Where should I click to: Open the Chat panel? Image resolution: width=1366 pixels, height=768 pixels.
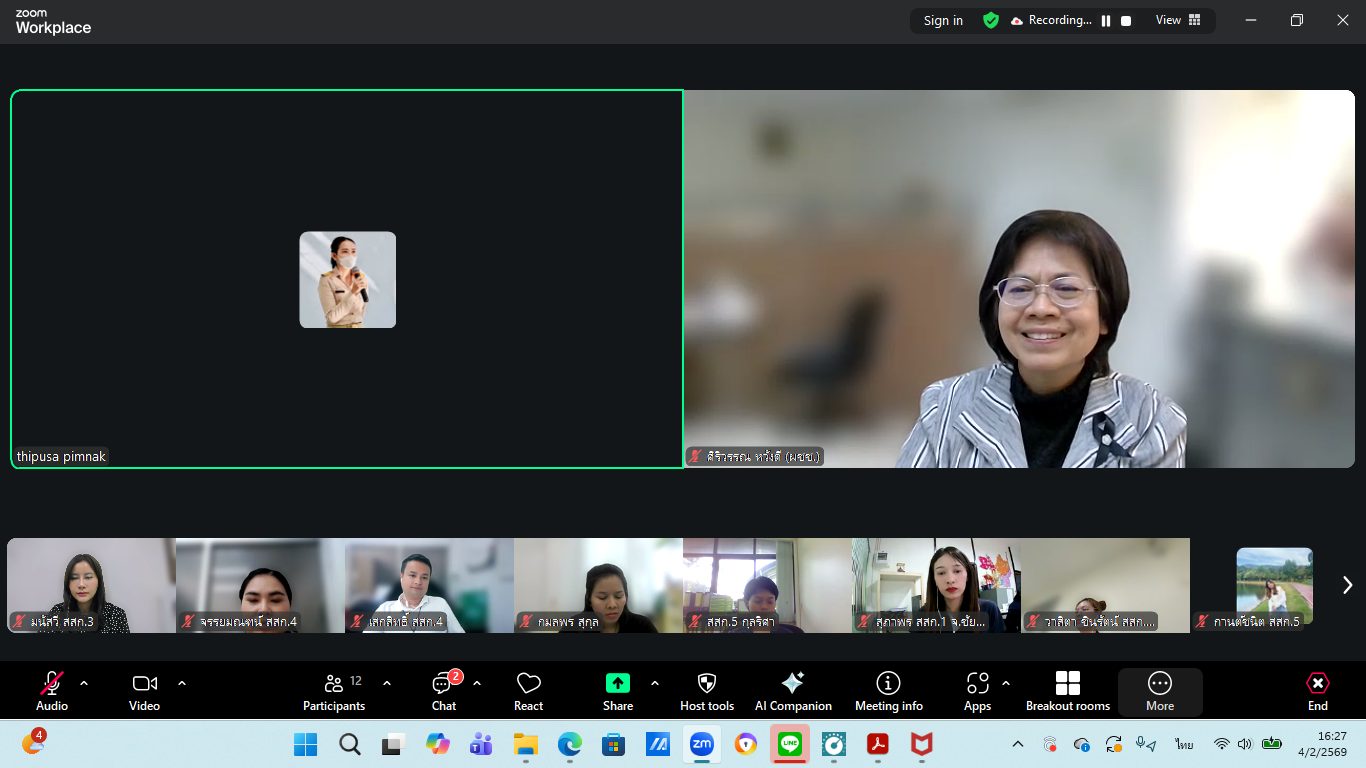point(443,691)
